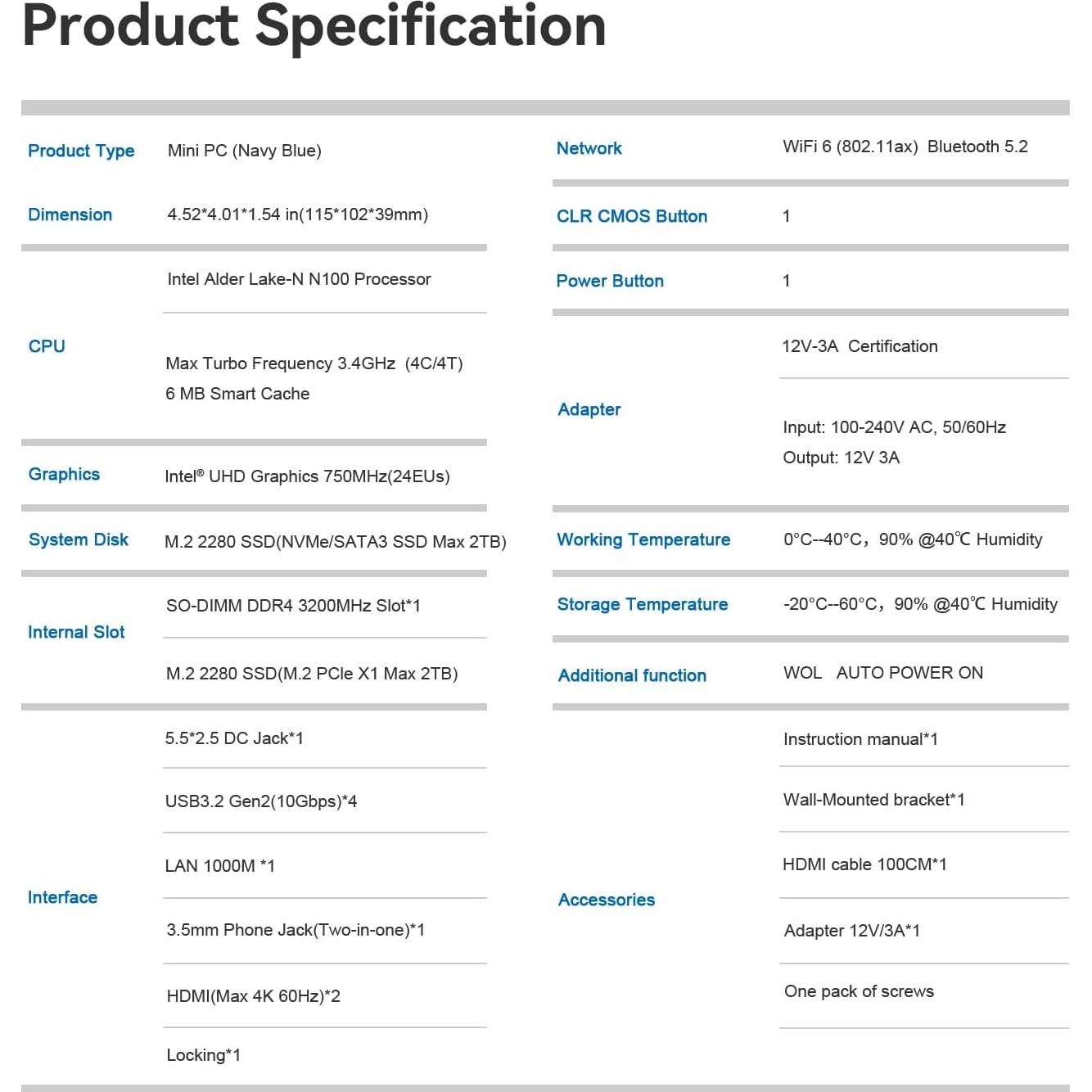Screen dimensions: 1092x1092
Task: Select the Interface section label
Action: tap(62, 897)
